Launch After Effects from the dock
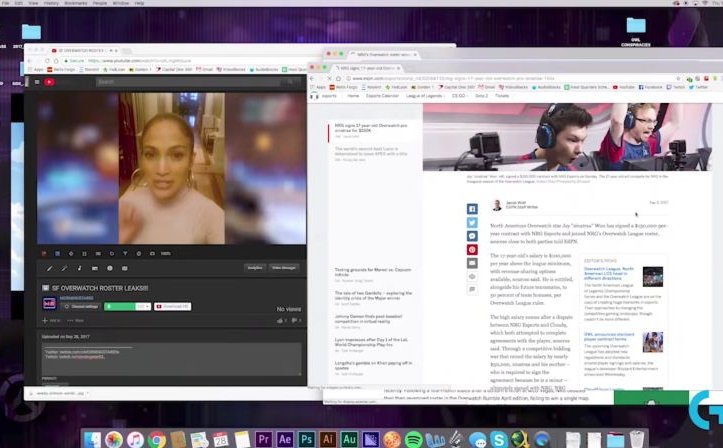723x448 pixels. coord(286,438)
